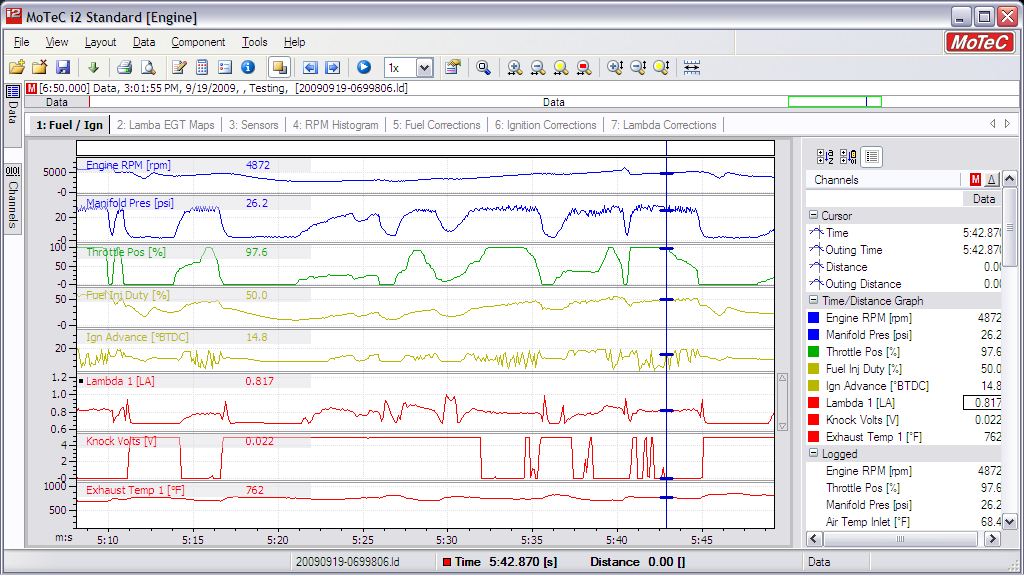The height and width of the screenshot is (576, 1024).
Task: Open the calculator (maths) icon
Action: pos(202,67)
